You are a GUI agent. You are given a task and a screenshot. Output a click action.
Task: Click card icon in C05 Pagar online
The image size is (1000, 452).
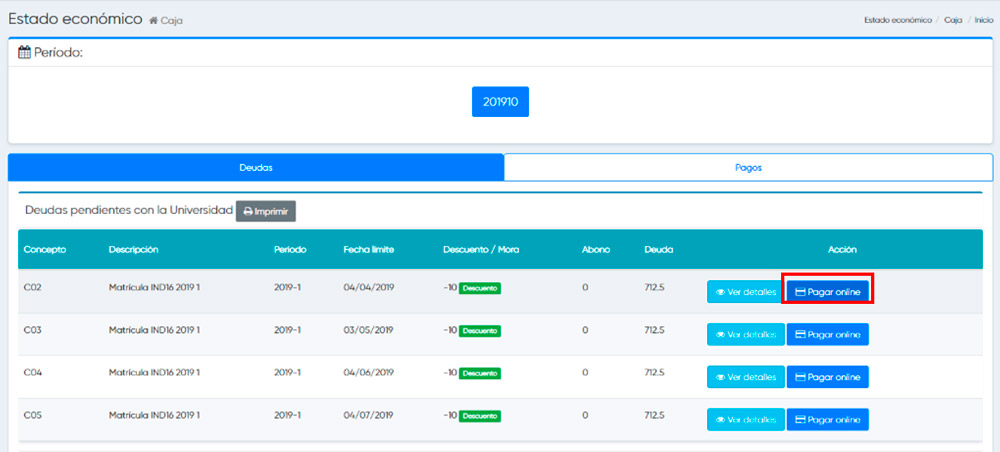click(x=800, y=419)
